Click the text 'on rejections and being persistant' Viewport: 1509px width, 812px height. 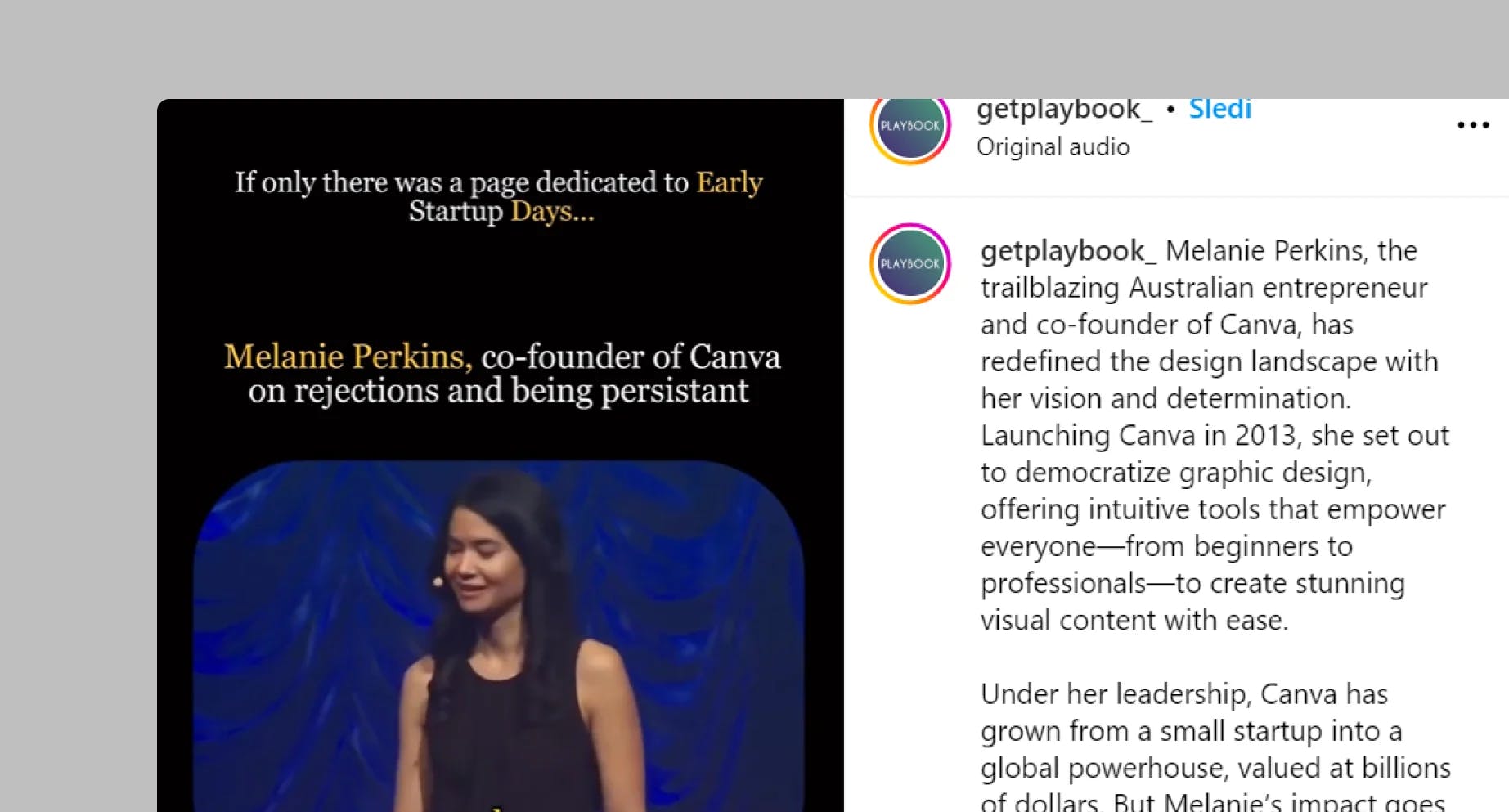tap(498, 392)
